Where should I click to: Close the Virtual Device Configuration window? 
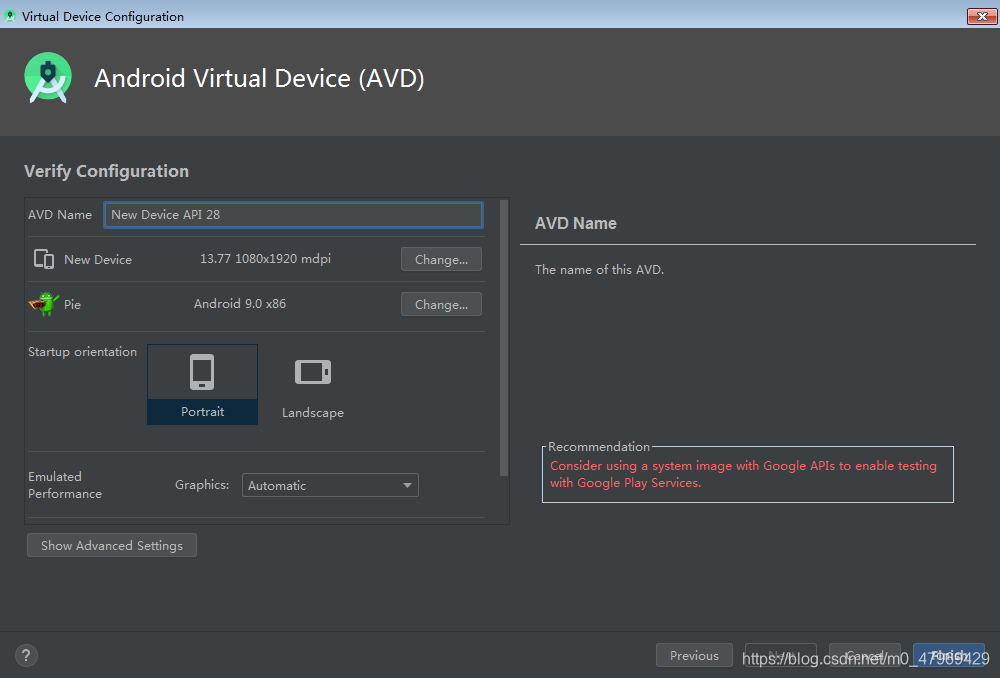click(x=982, y=16)
